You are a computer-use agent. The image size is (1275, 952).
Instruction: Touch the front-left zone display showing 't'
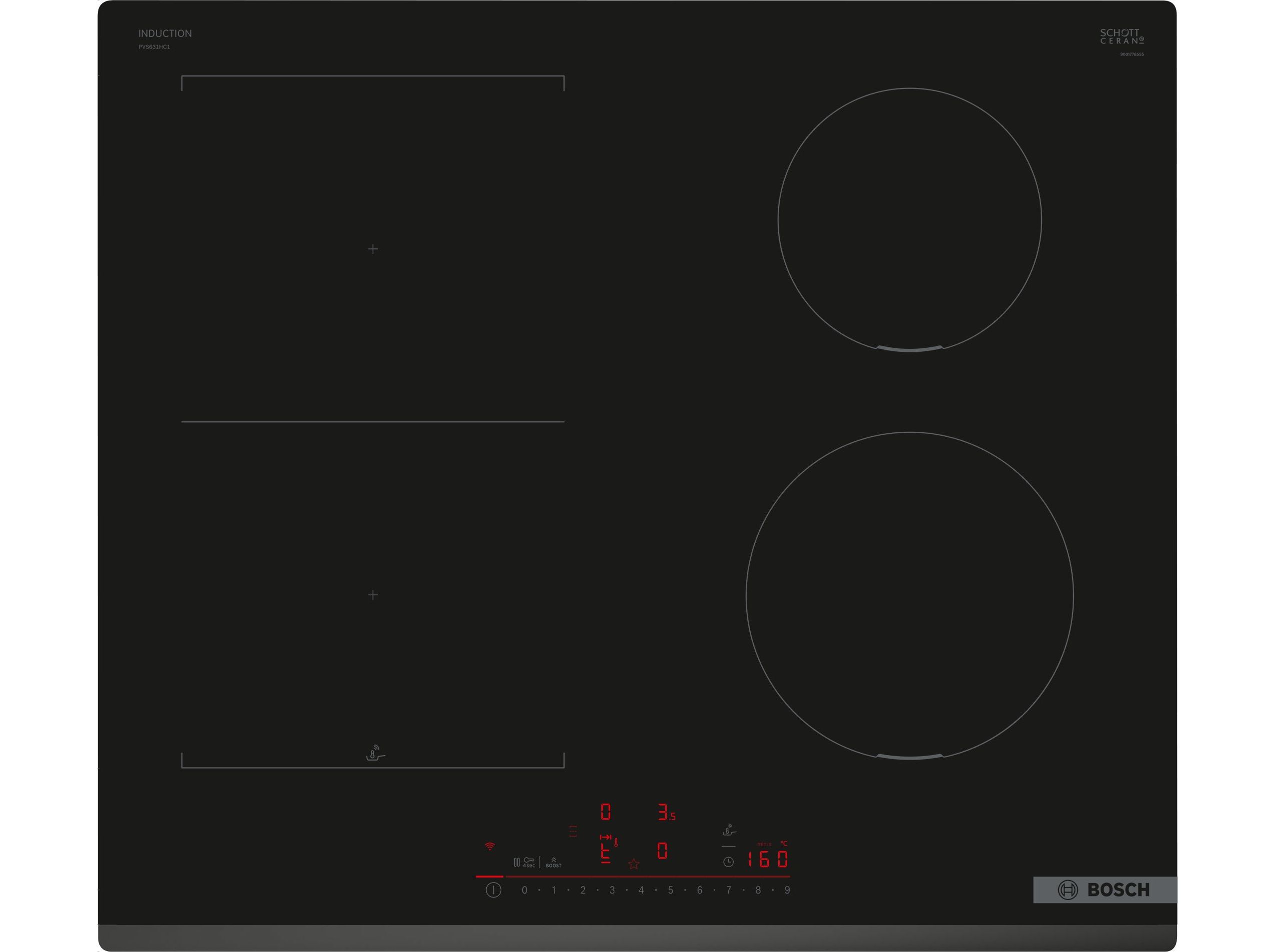[x=605, y=854]
